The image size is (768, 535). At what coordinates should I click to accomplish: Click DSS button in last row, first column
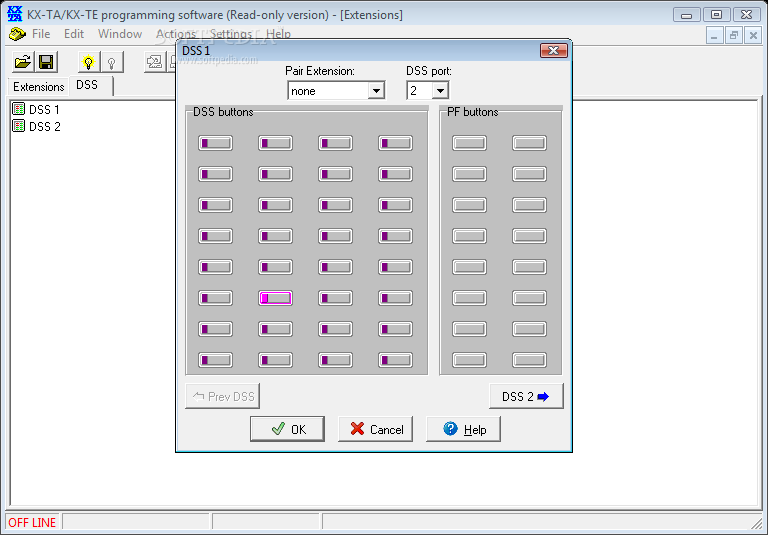click(x=216, y=360)
